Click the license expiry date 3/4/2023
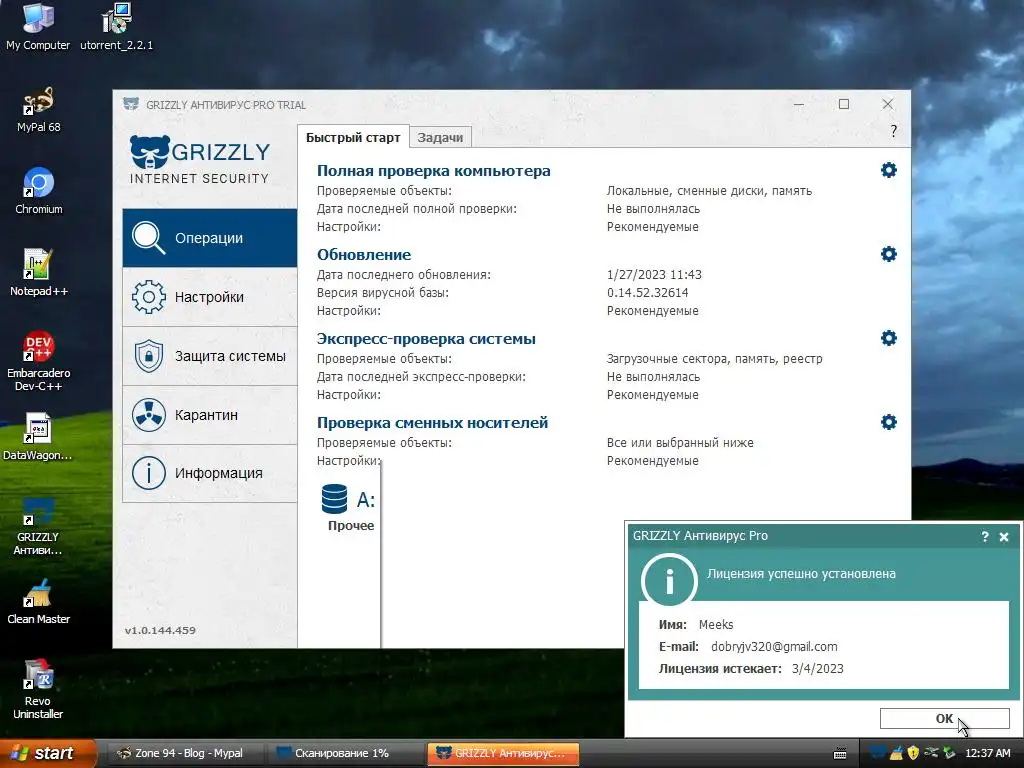Screen dimensions: 1024x768 pyautogui.click(x=818, y=669)
